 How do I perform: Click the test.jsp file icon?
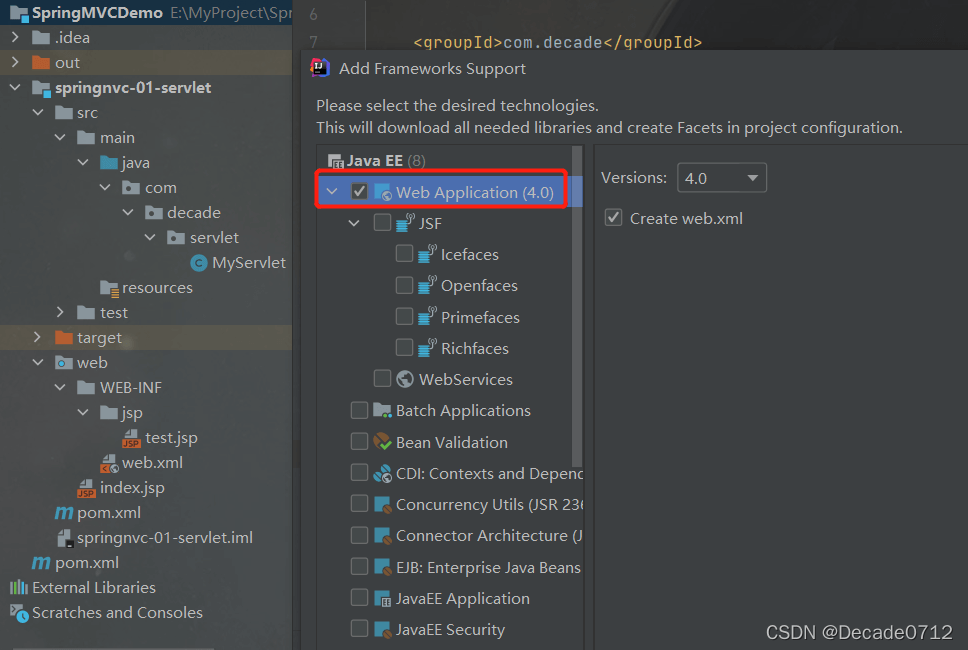[x=131, y=438]
